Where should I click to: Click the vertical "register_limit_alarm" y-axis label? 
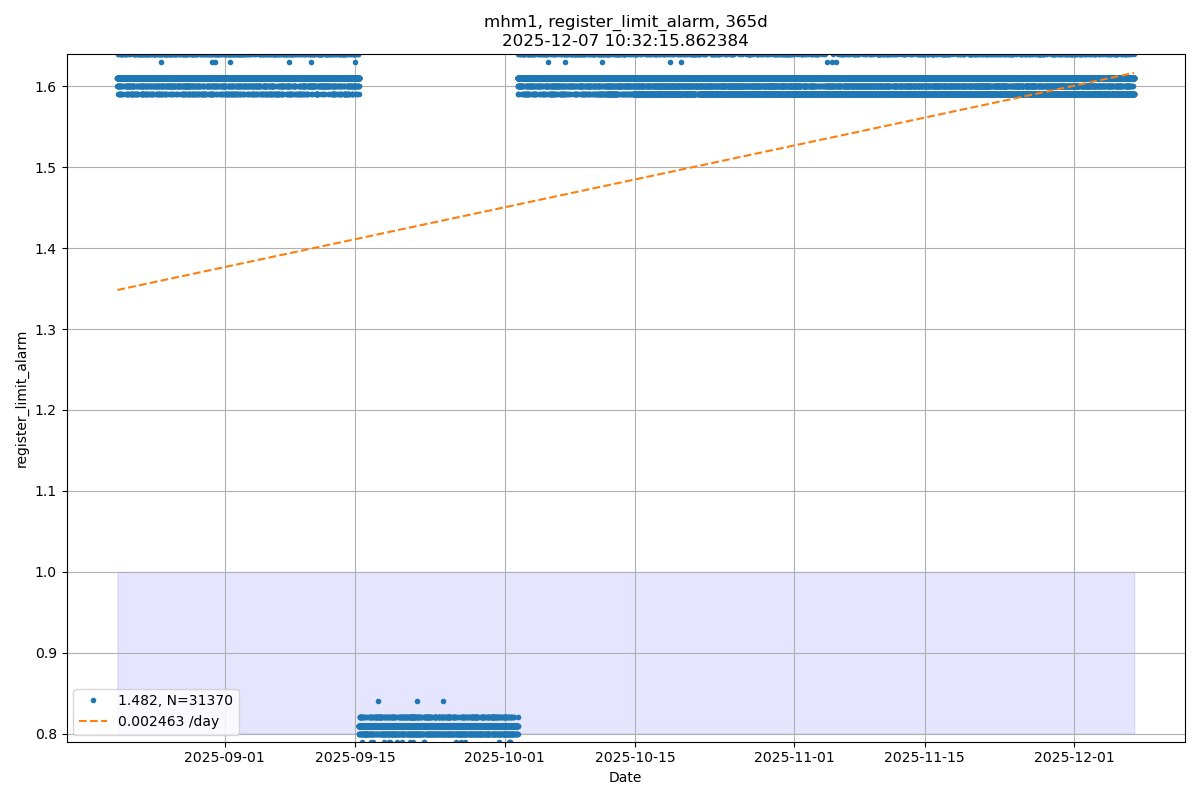(x=22, y=400)
